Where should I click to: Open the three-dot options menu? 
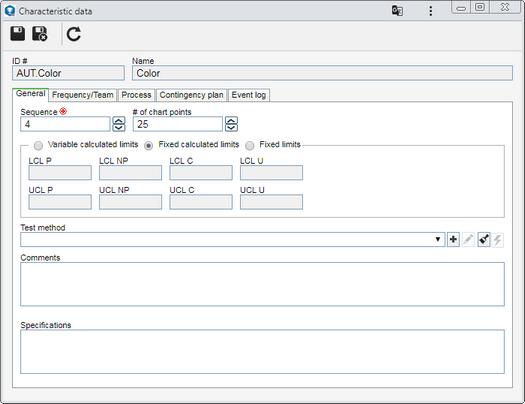click(x=431, y=11)
